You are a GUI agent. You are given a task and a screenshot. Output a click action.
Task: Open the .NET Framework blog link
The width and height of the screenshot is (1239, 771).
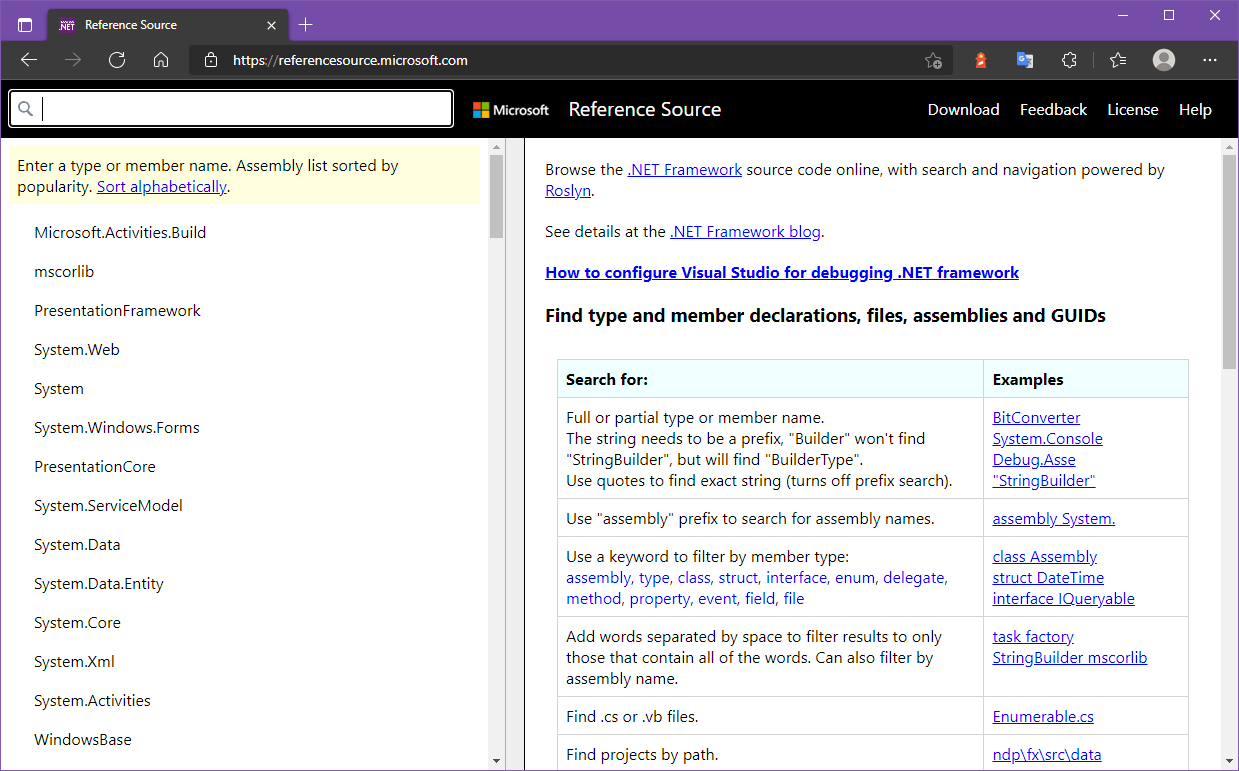(745, 232)
